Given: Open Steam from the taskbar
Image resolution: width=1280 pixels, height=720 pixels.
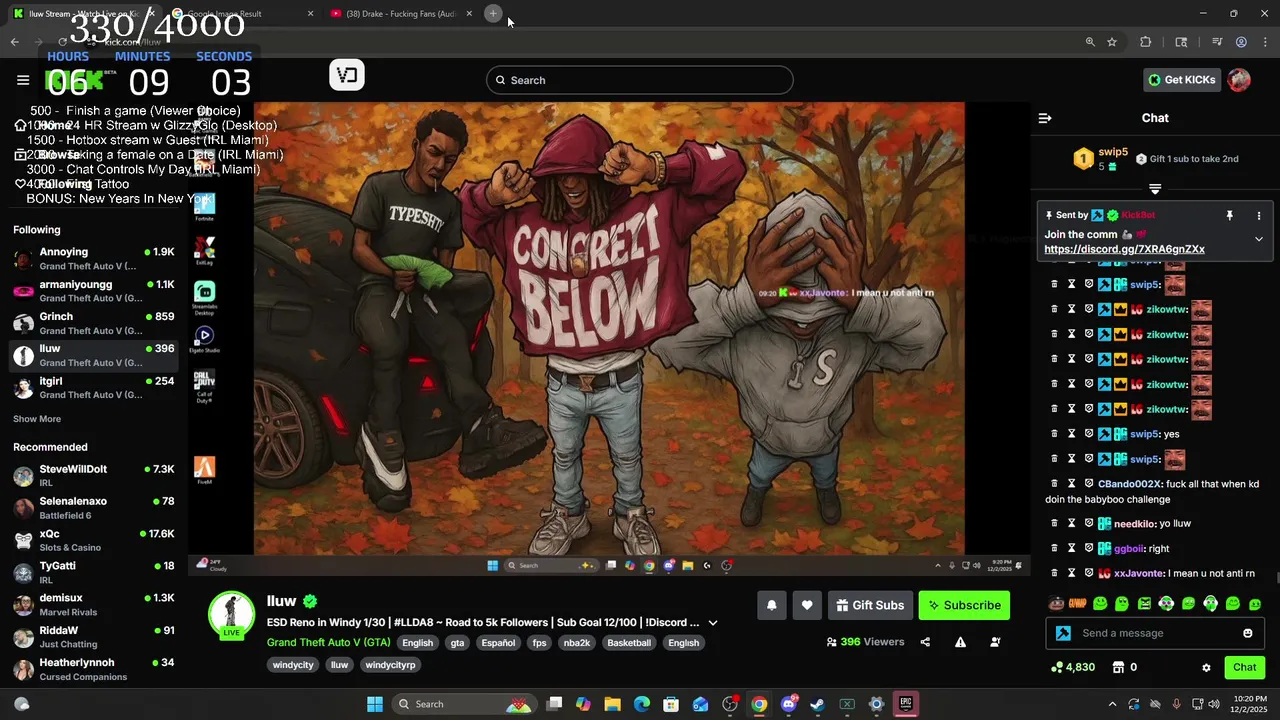Looking at the screenshot, I should (817, 704).
